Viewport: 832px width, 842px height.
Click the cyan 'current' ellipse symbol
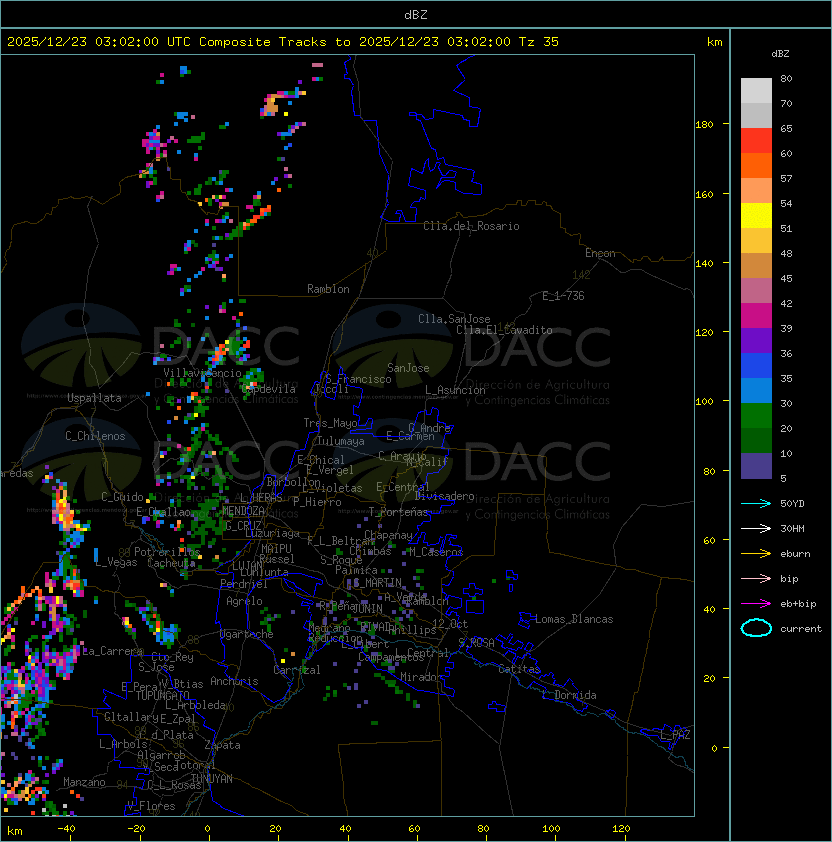pyautogui.click(x=756, y=628)
